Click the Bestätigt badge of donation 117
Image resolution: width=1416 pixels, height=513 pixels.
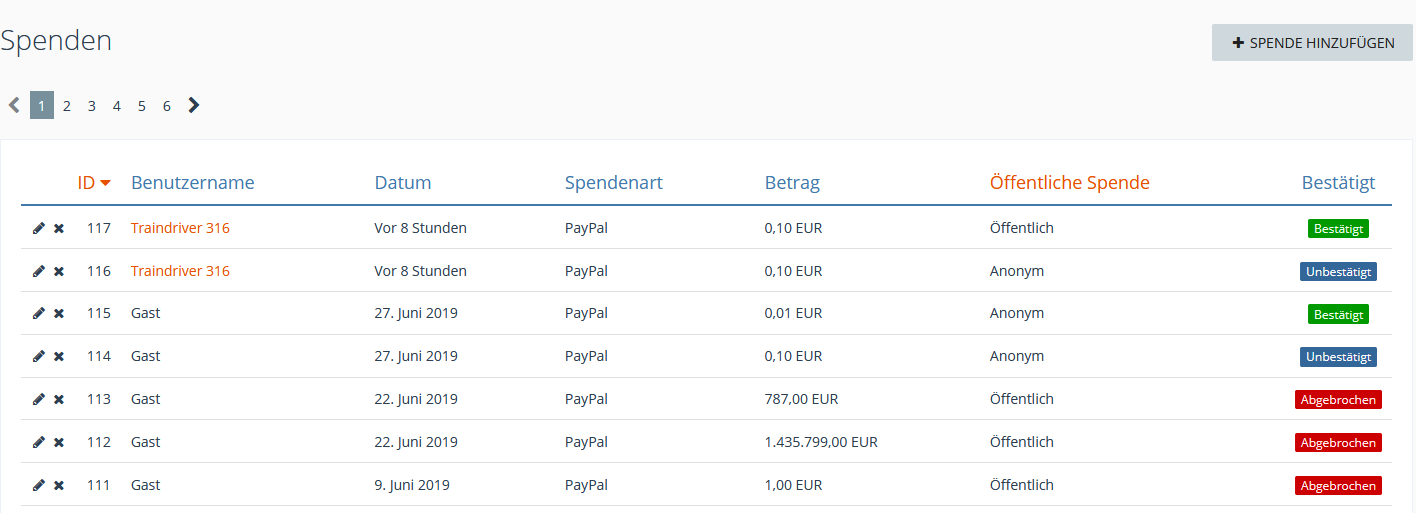(1338, 229)
